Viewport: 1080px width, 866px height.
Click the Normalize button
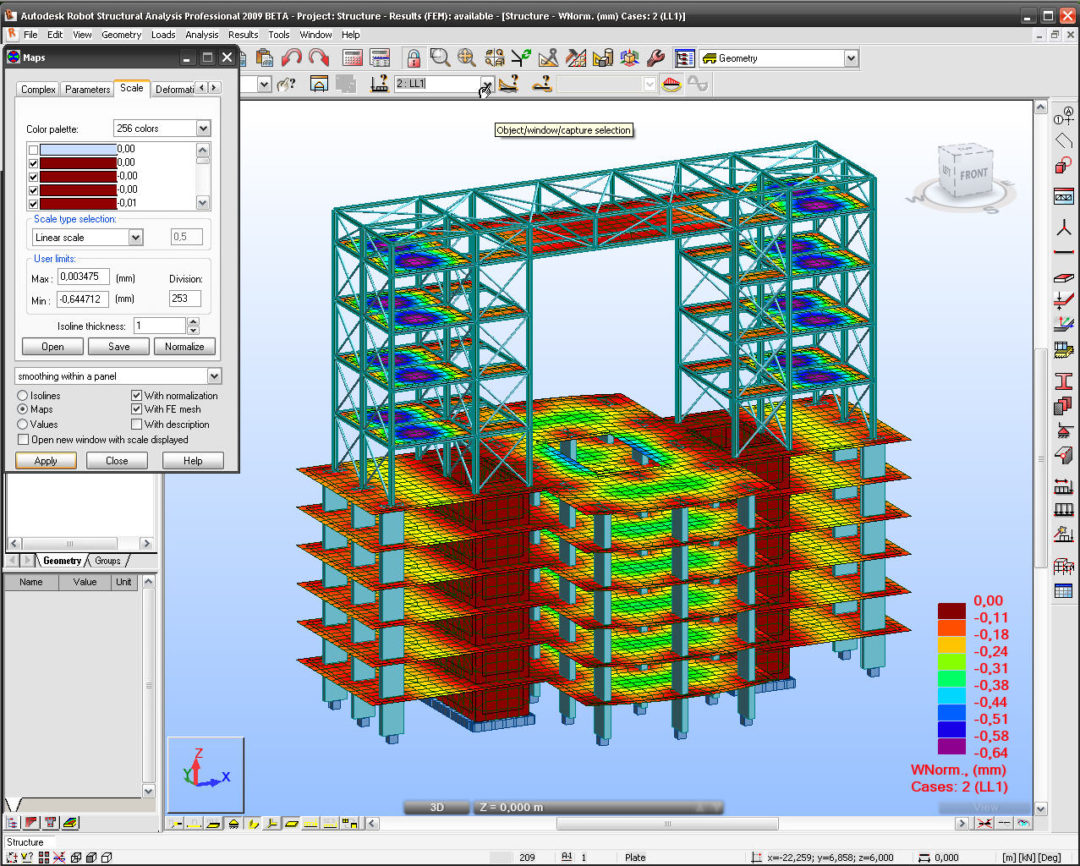184,346
